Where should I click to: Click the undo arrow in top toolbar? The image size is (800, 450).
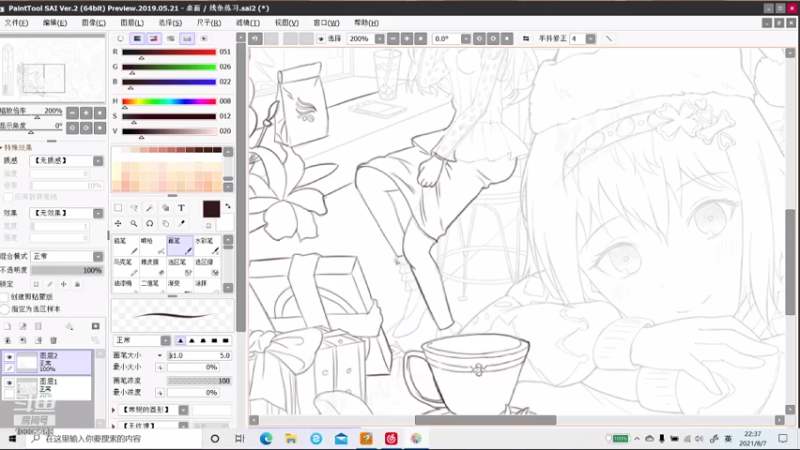(x=256, y=39)
